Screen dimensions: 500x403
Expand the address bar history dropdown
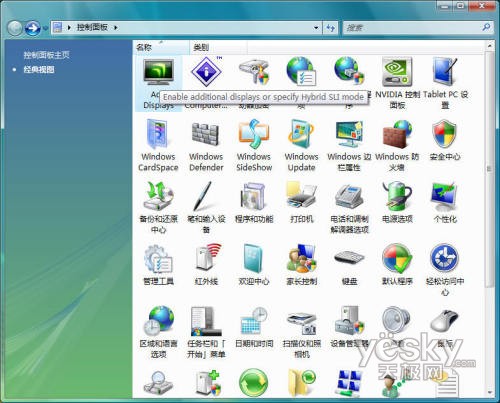click(316, 28)
